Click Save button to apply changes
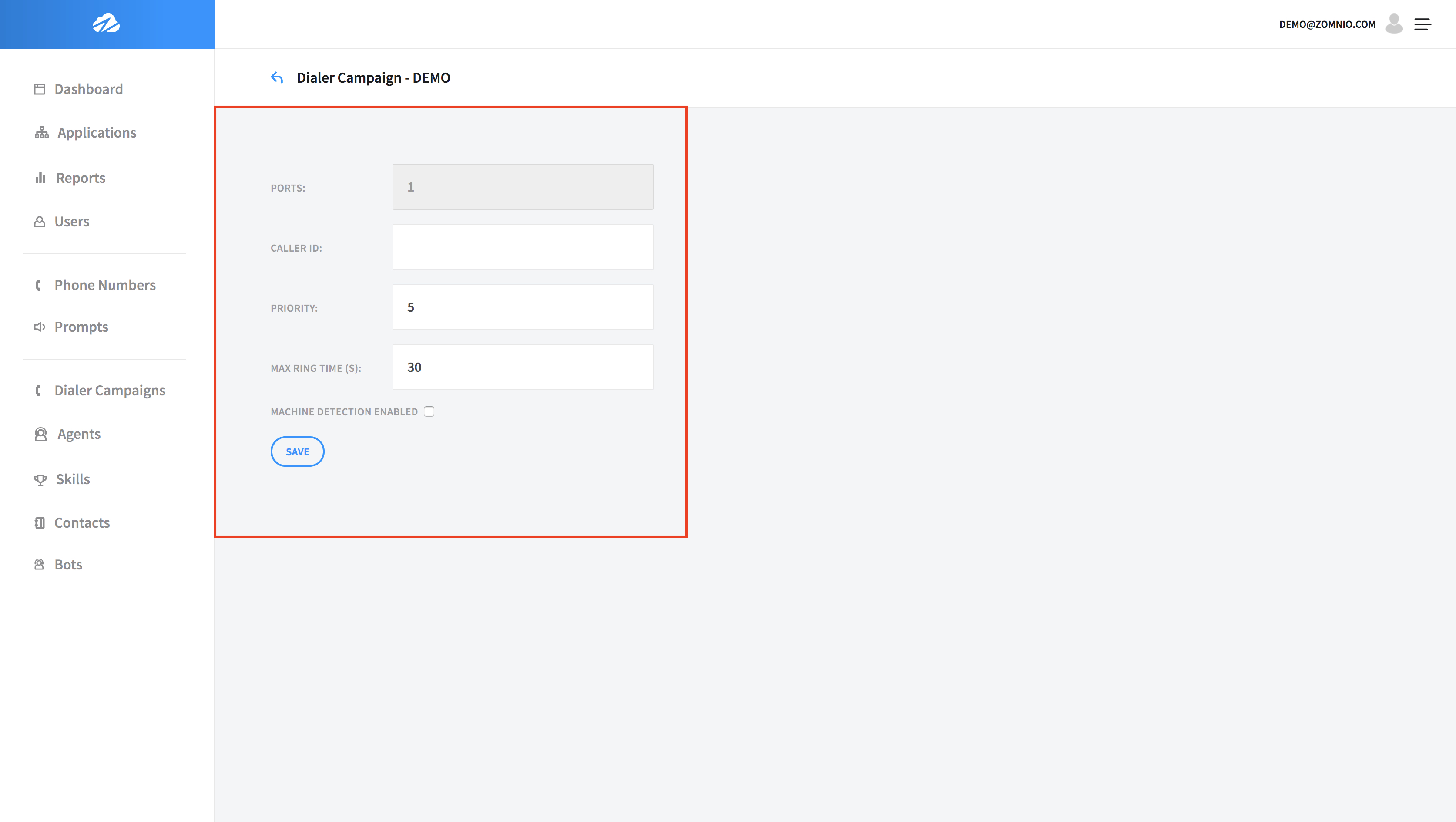Image resolution: width=1456 pixels, height=822 pixels. tap(297, 451)
